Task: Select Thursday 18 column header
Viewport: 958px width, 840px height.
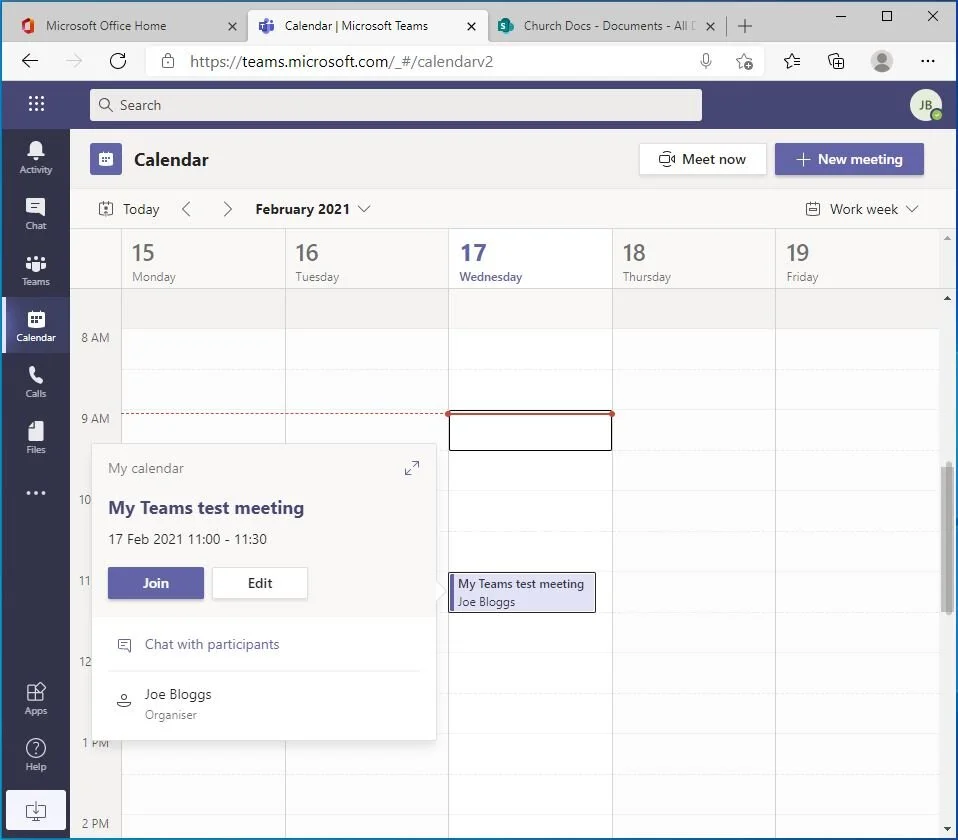Action: pos(693,261)
